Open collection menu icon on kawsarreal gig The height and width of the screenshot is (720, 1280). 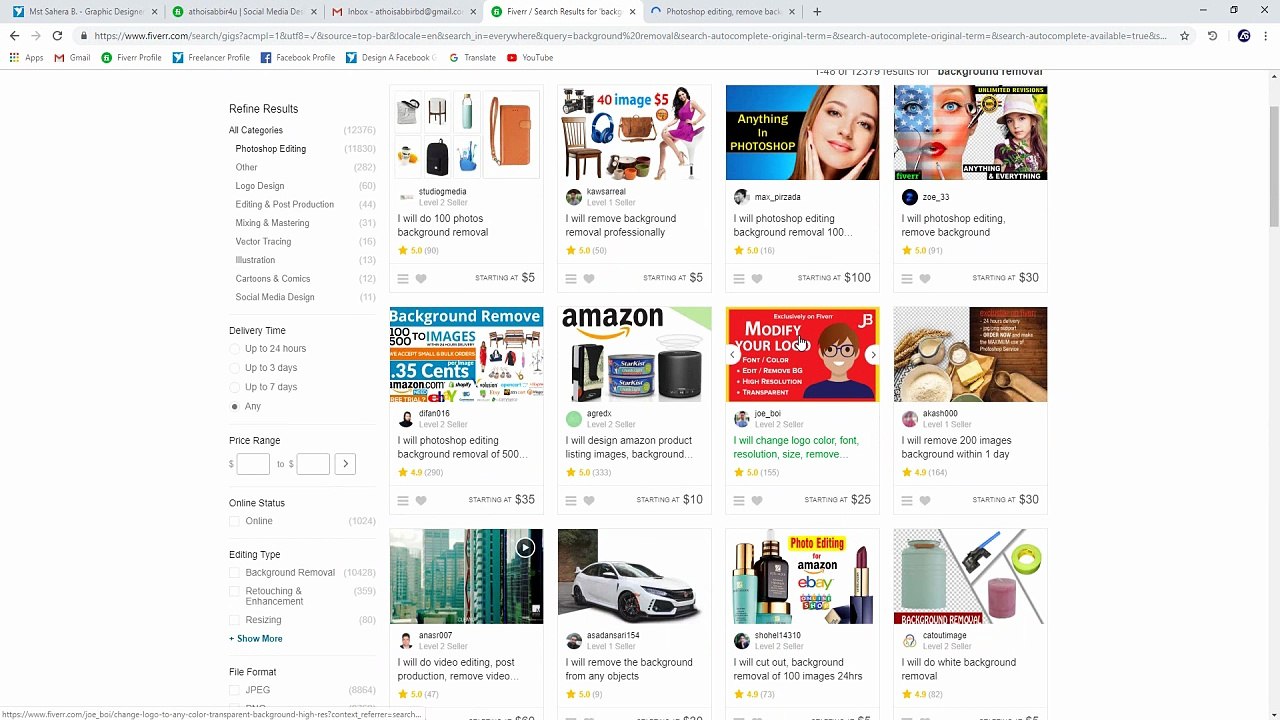571,279
